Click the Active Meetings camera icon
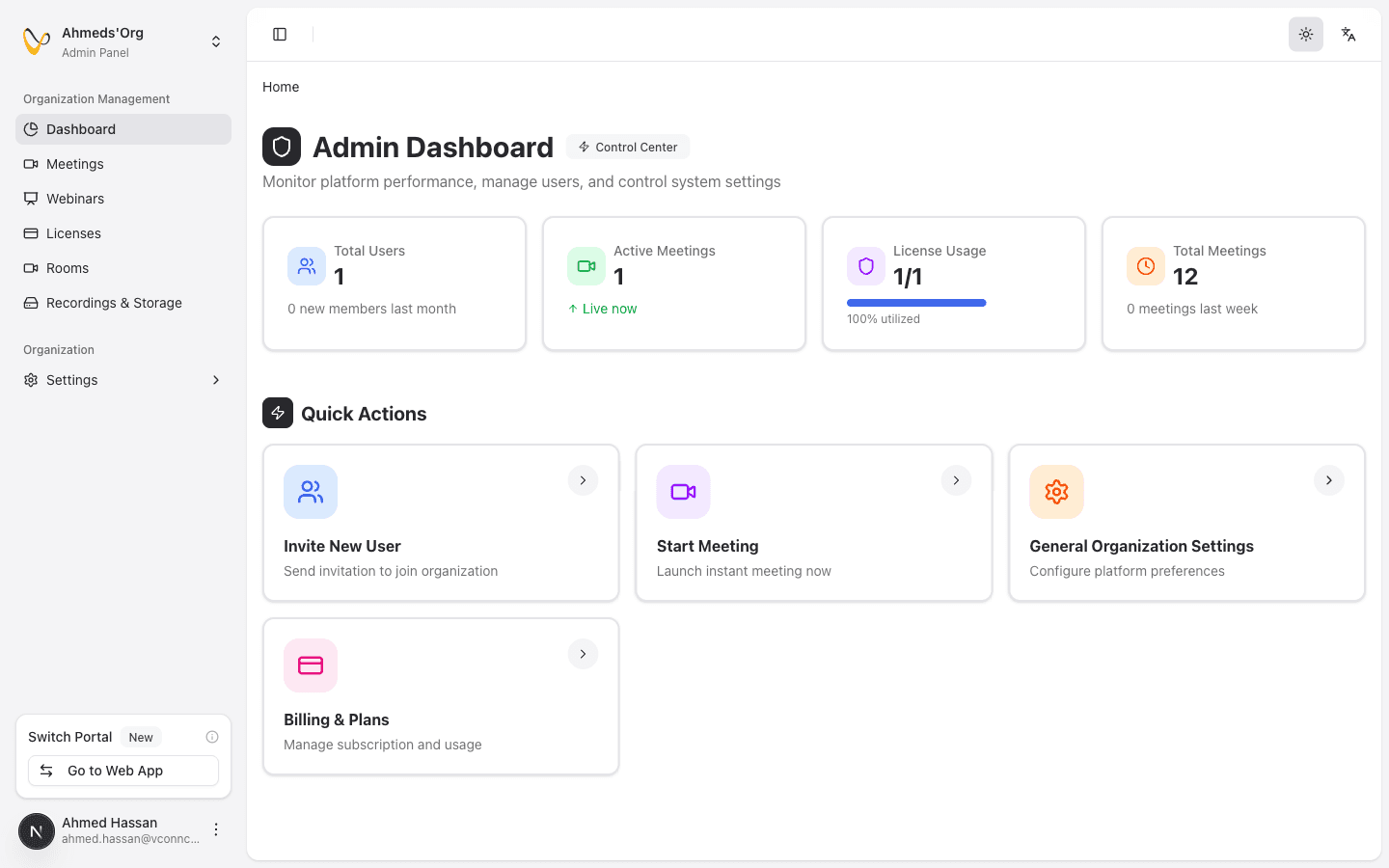1389x868 pixels. (586, 266)
